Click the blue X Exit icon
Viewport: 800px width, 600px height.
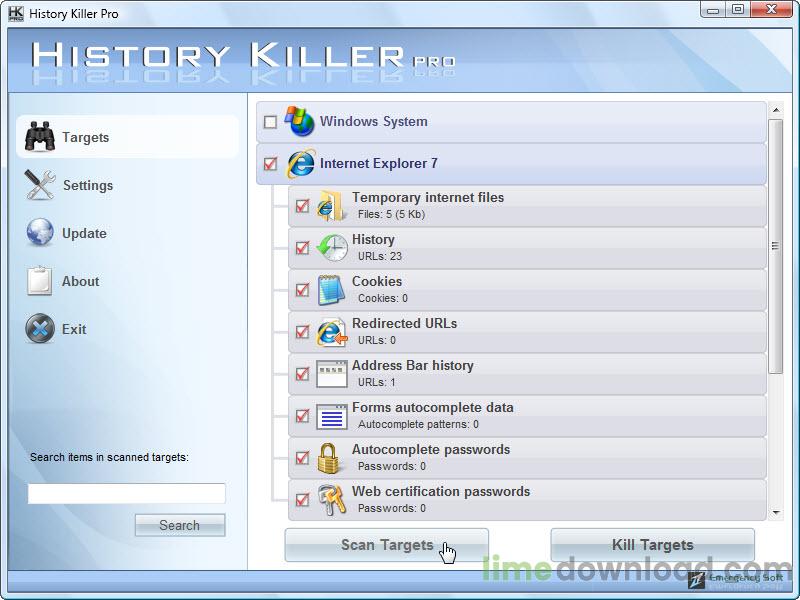[x=39, y=329]
